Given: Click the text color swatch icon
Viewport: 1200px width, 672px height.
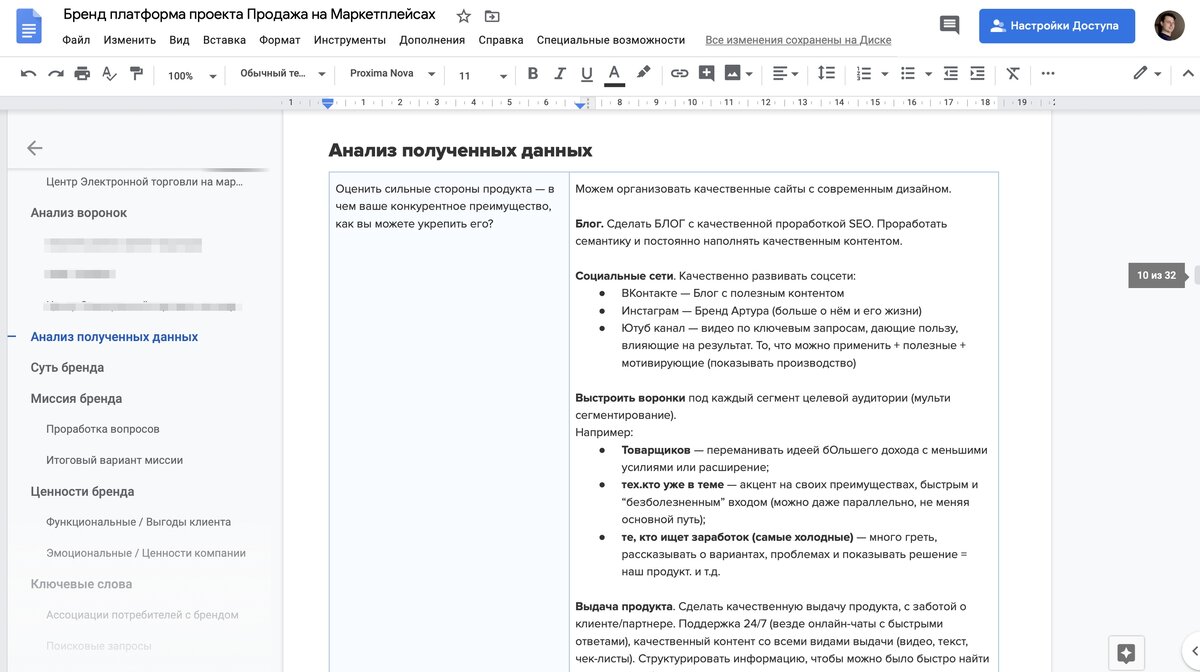Looking at the screenshot, I should 613,73.
